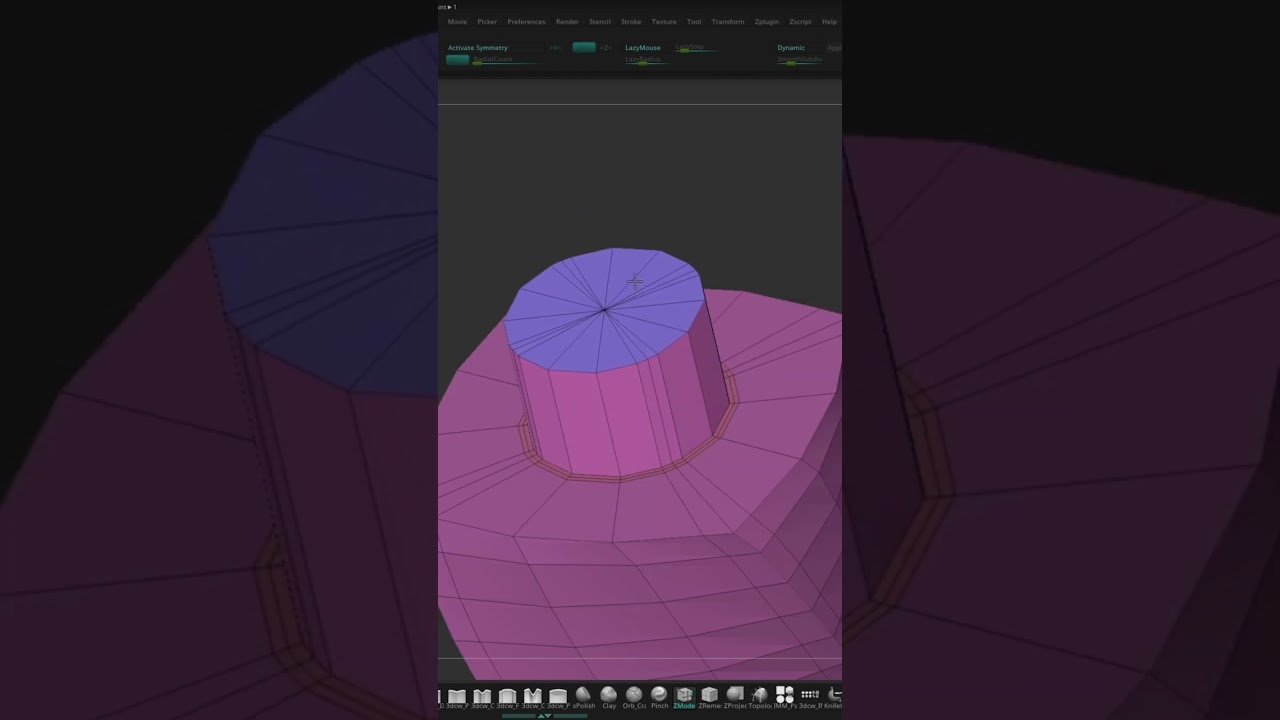This screenshot has width=1280, height=720.
Task: Click the Dynamic subdivision button
Action: 791,48
